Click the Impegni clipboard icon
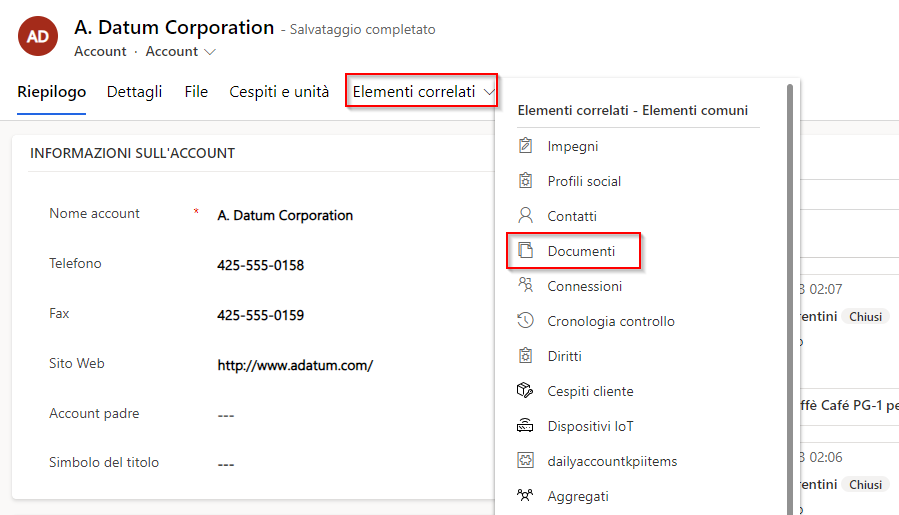 point(525,146)
